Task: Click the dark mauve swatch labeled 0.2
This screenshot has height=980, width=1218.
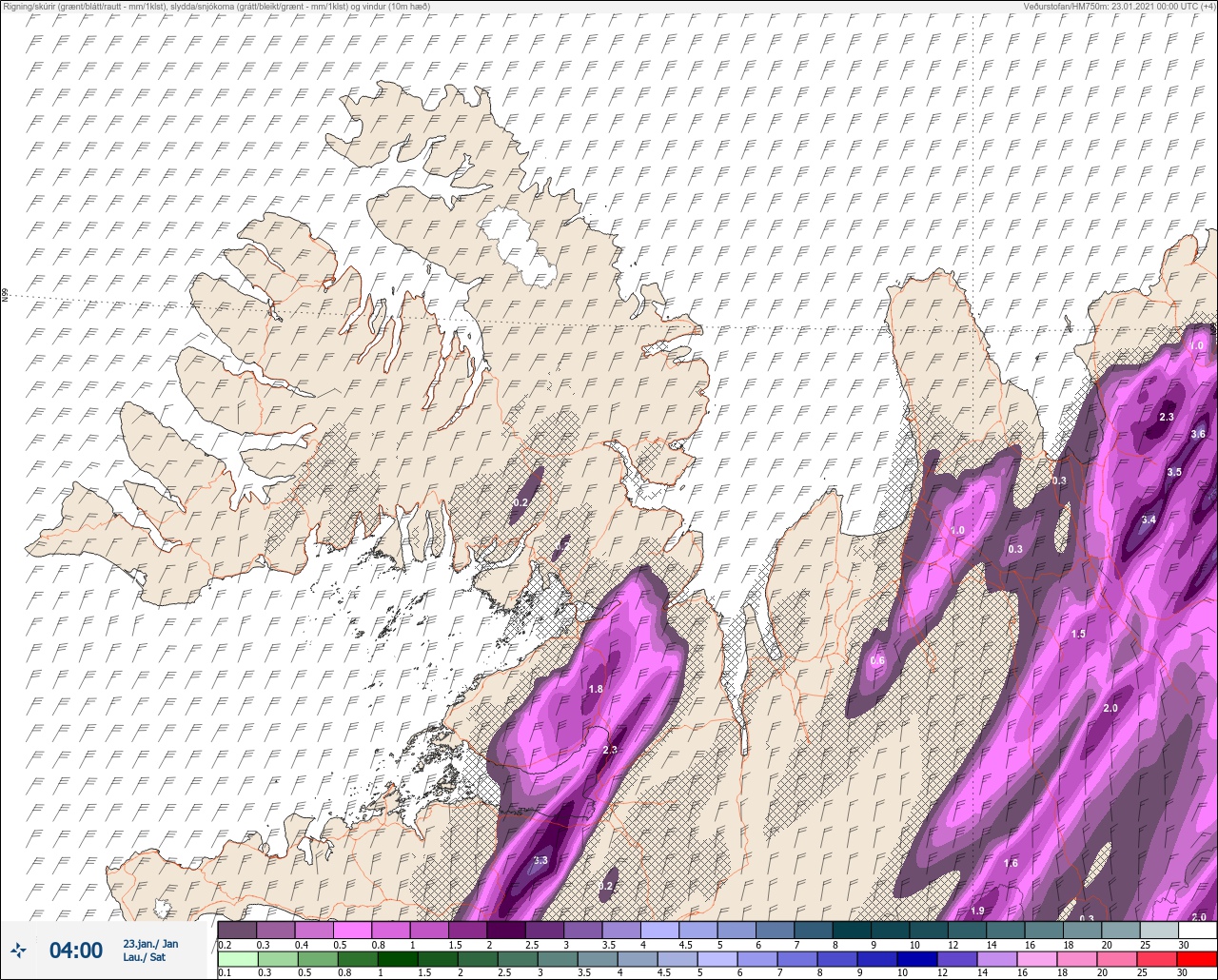Action: point(237,930)
